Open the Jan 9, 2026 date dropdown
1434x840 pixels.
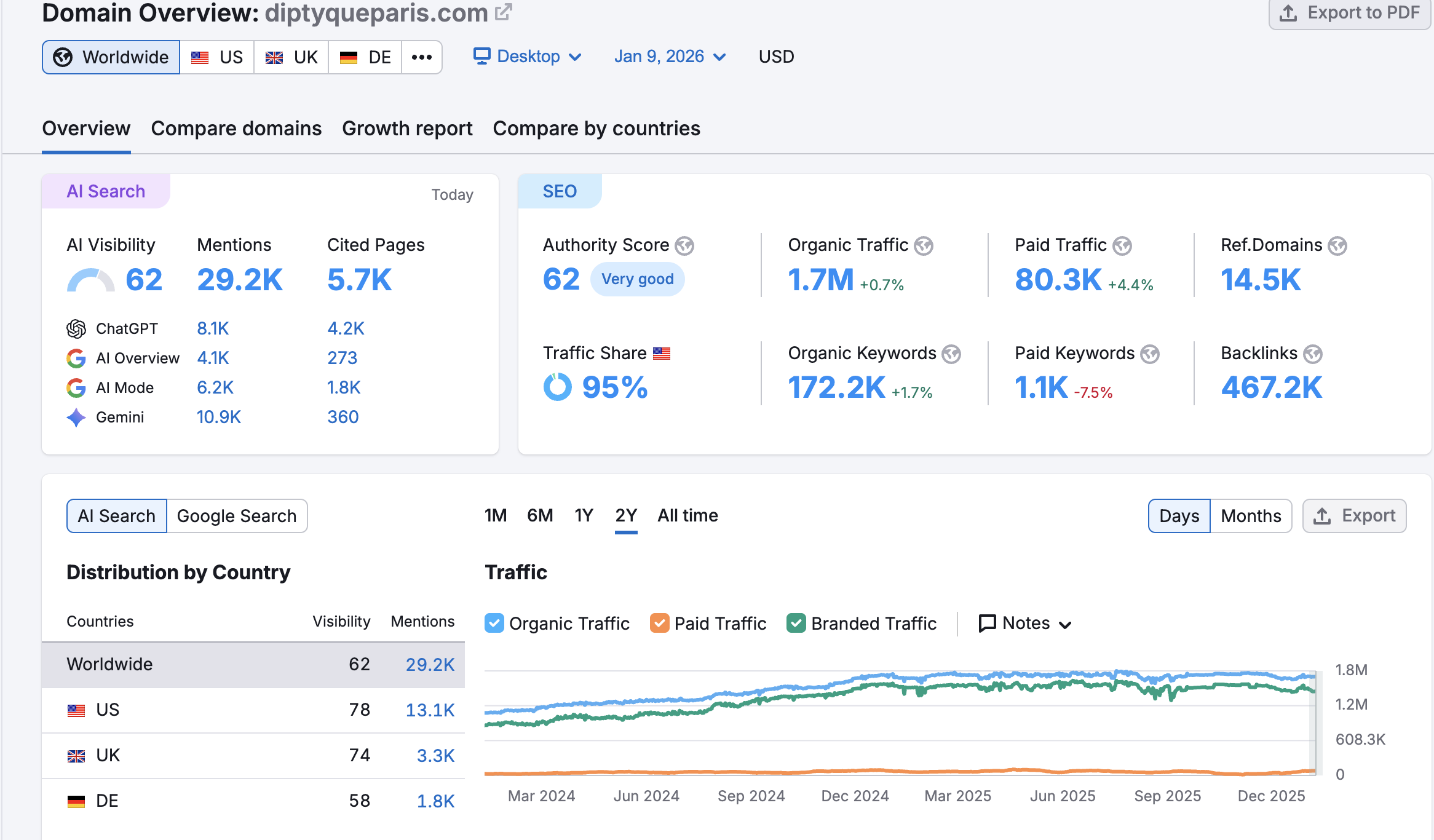[x=670, y=57]
